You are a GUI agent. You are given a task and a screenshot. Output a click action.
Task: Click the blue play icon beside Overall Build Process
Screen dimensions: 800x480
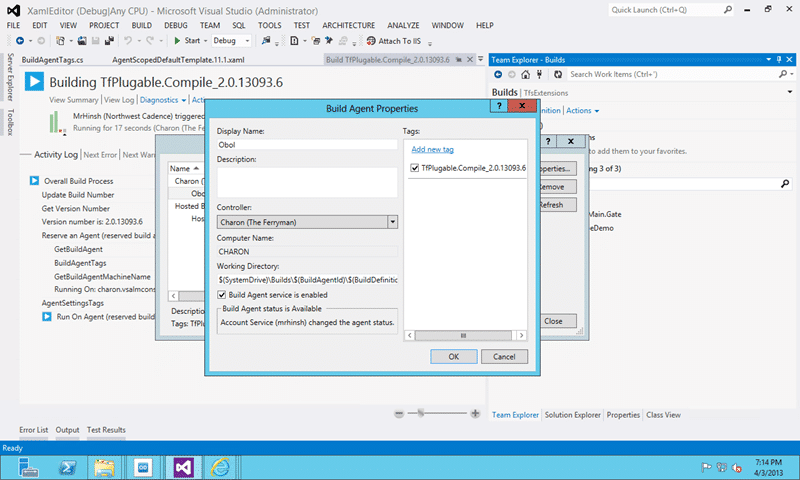coord(34,181)
